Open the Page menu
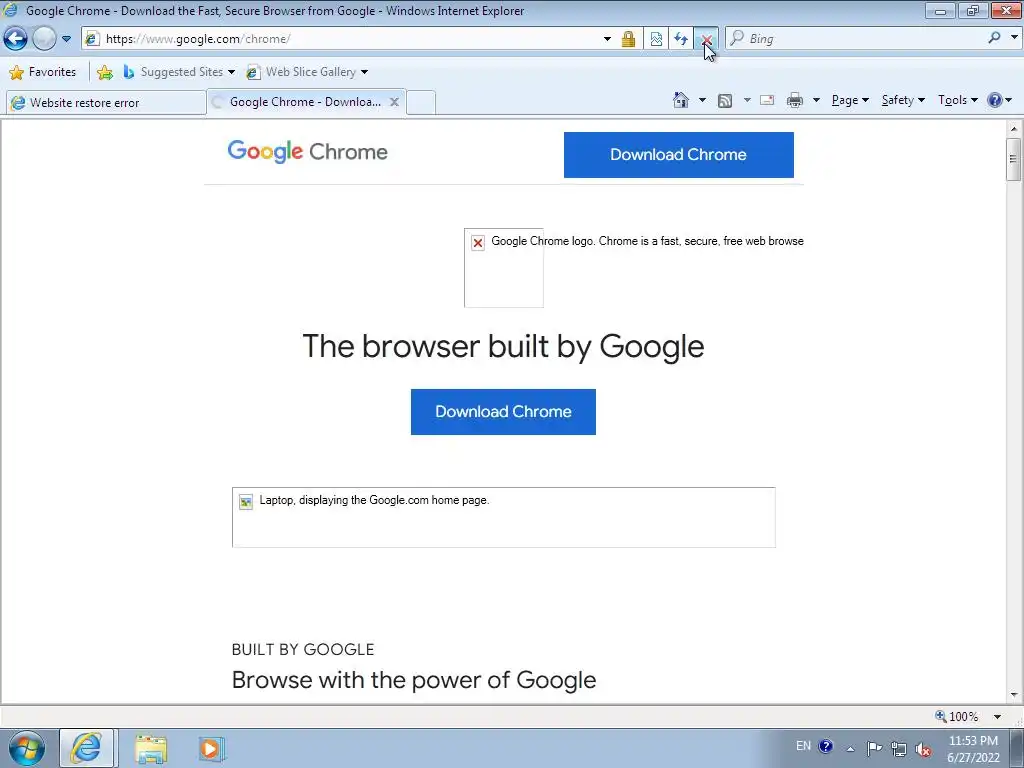 (x=850, y=100)
